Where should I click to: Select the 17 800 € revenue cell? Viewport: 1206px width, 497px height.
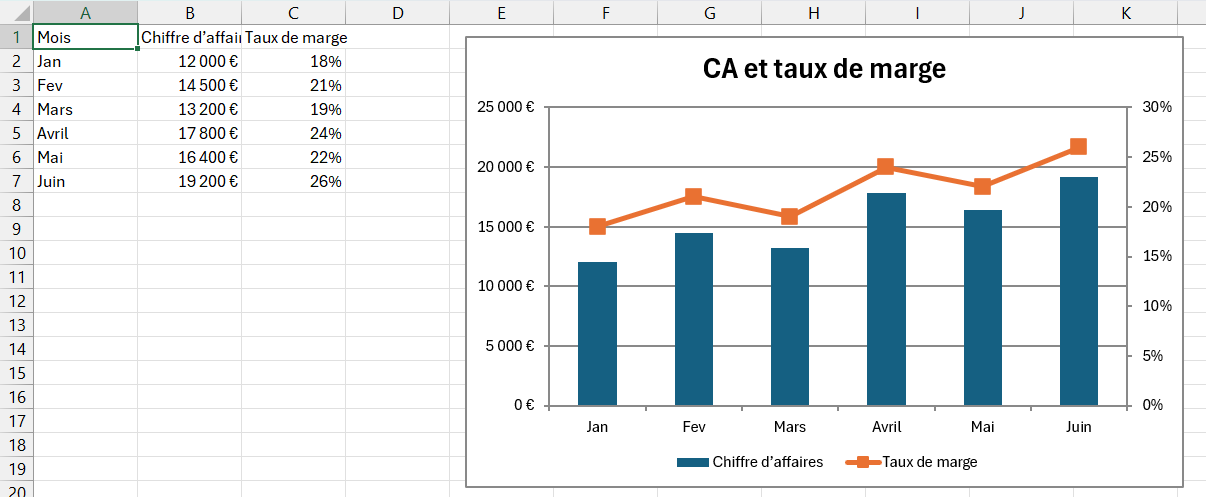(x=190, y=133)
